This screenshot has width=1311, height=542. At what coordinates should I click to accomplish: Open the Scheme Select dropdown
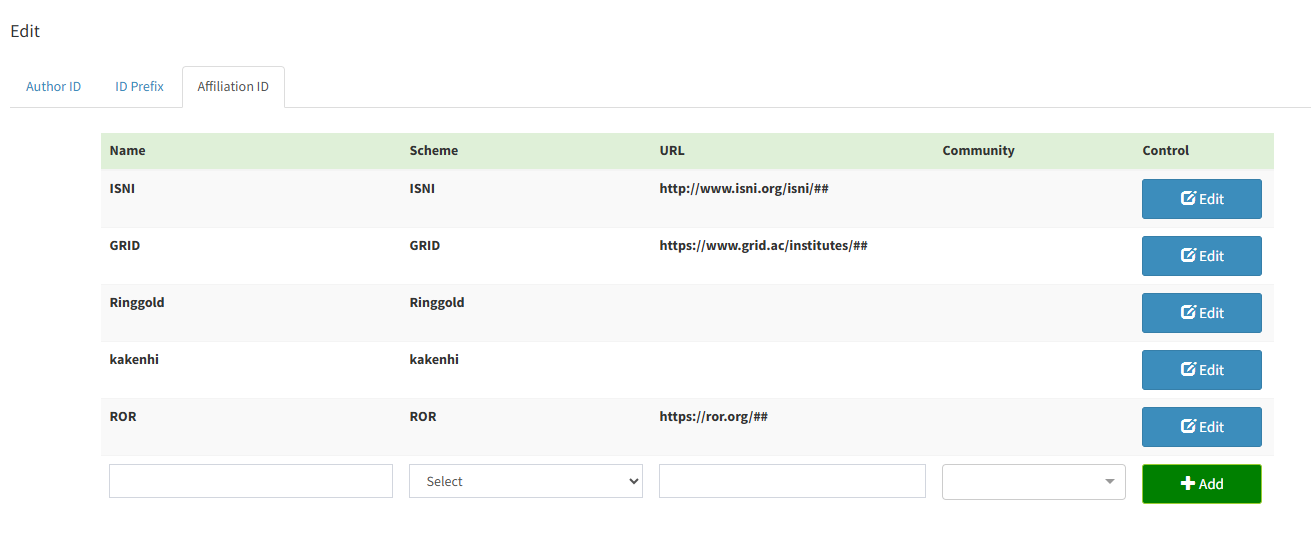pyautogui.click(x=525, y=481)
